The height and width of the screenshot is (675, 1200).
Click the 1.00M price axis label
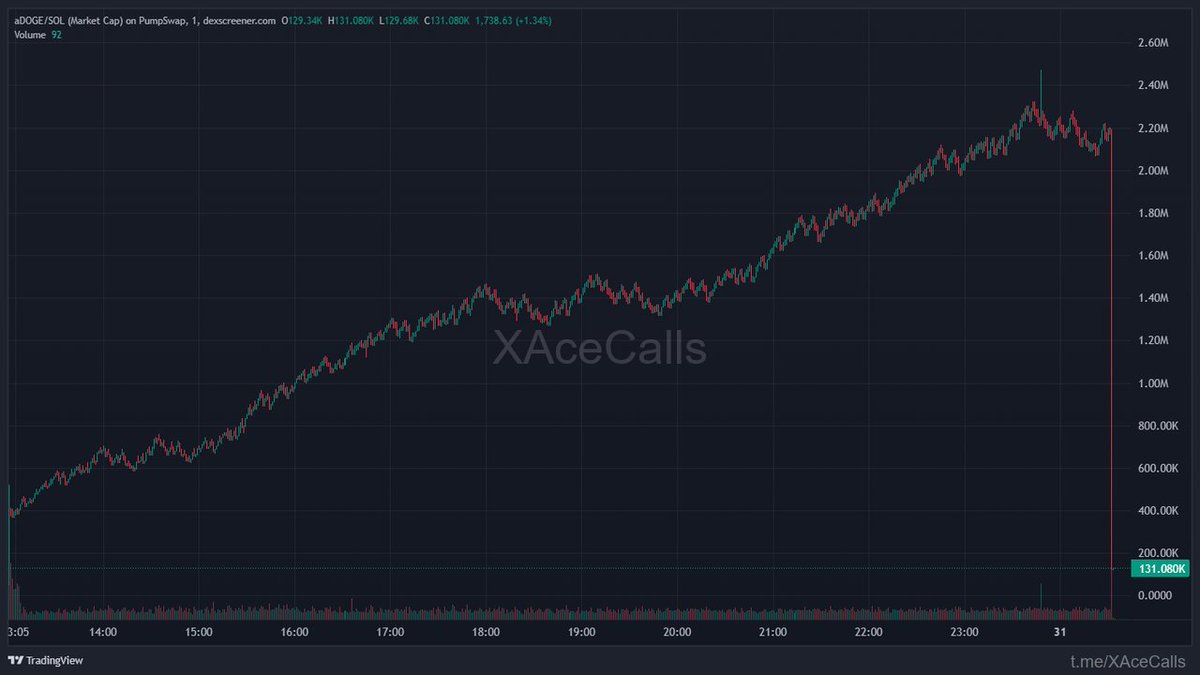pos(1154,384)
